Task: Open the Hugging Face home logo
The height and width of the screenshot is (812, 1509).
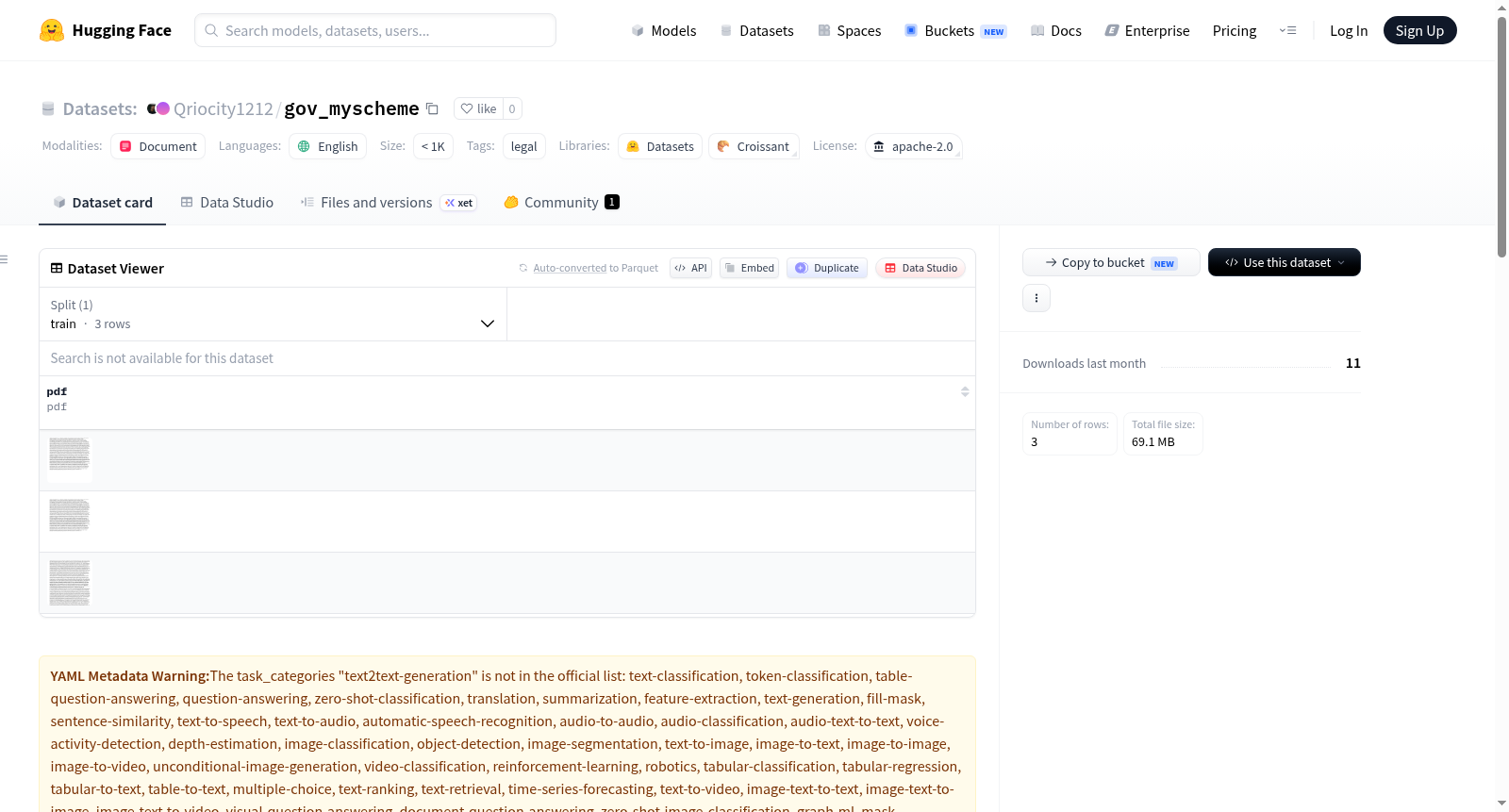Action: click(x=106, y=30)
